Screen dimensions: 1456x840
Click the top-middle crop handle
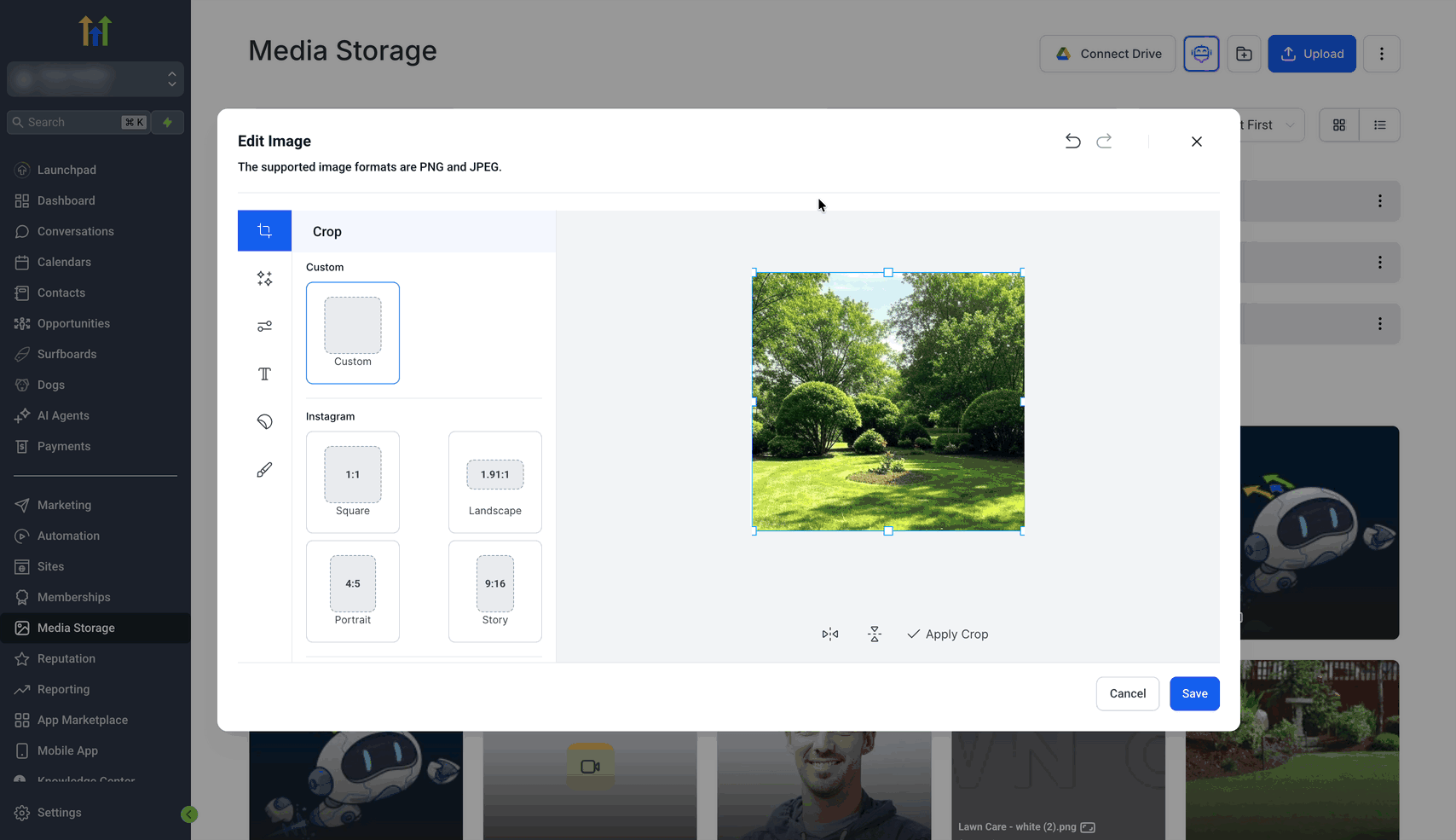(x=888, y=273)
